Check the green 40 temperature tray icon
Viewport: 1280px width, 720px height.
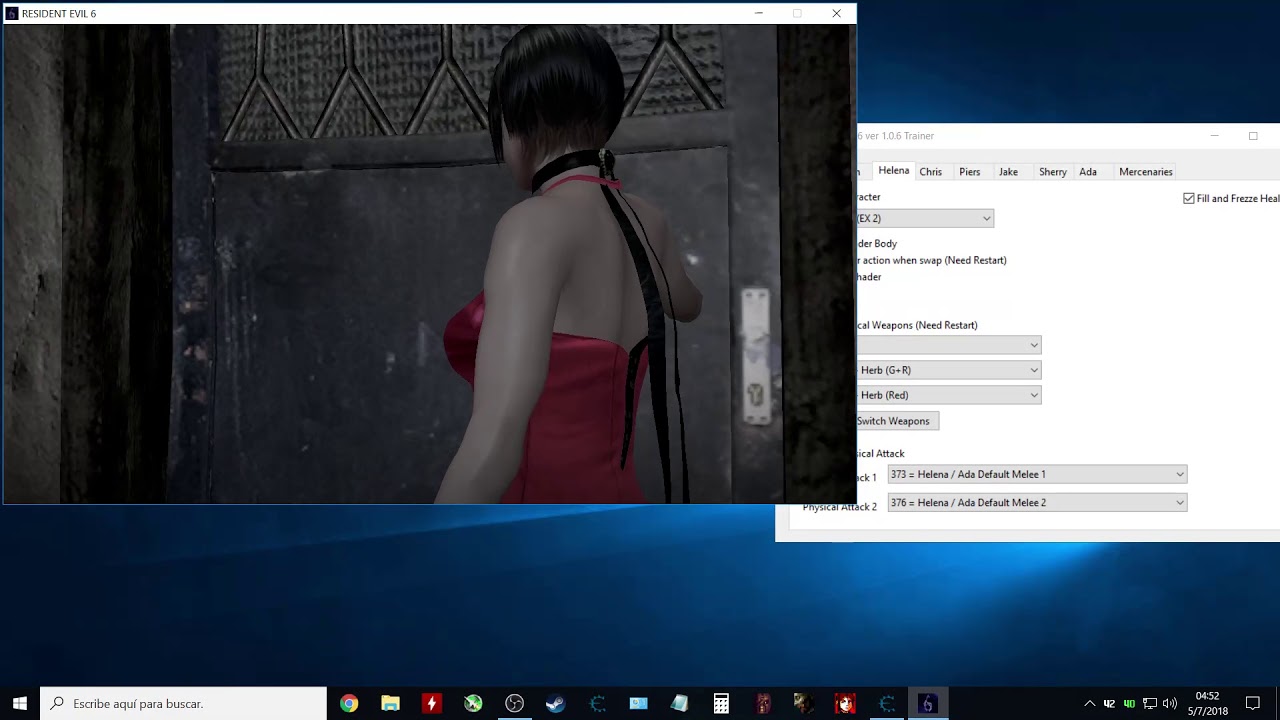pyautogui.click(x=1129, y=704)
